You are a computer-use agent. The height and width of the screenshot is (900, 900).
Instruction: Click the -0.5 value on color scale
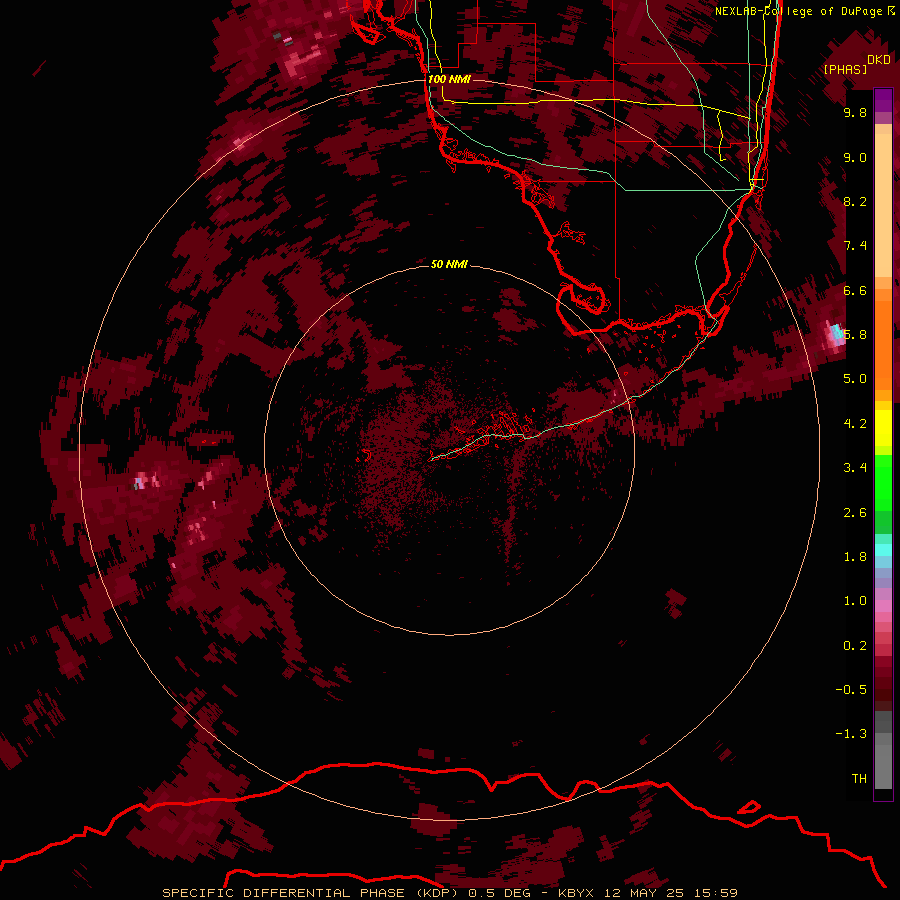[x=852, y=690]
